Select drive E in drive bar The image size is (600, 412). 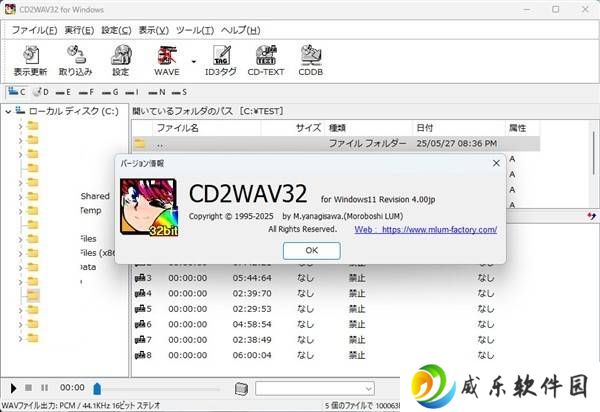pyautogui.click(x=64, y=92)
